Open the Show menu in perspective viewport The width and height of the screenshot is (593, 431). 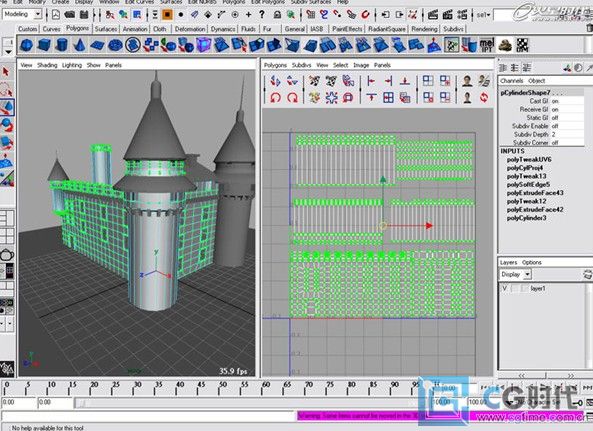coord(93,65)
